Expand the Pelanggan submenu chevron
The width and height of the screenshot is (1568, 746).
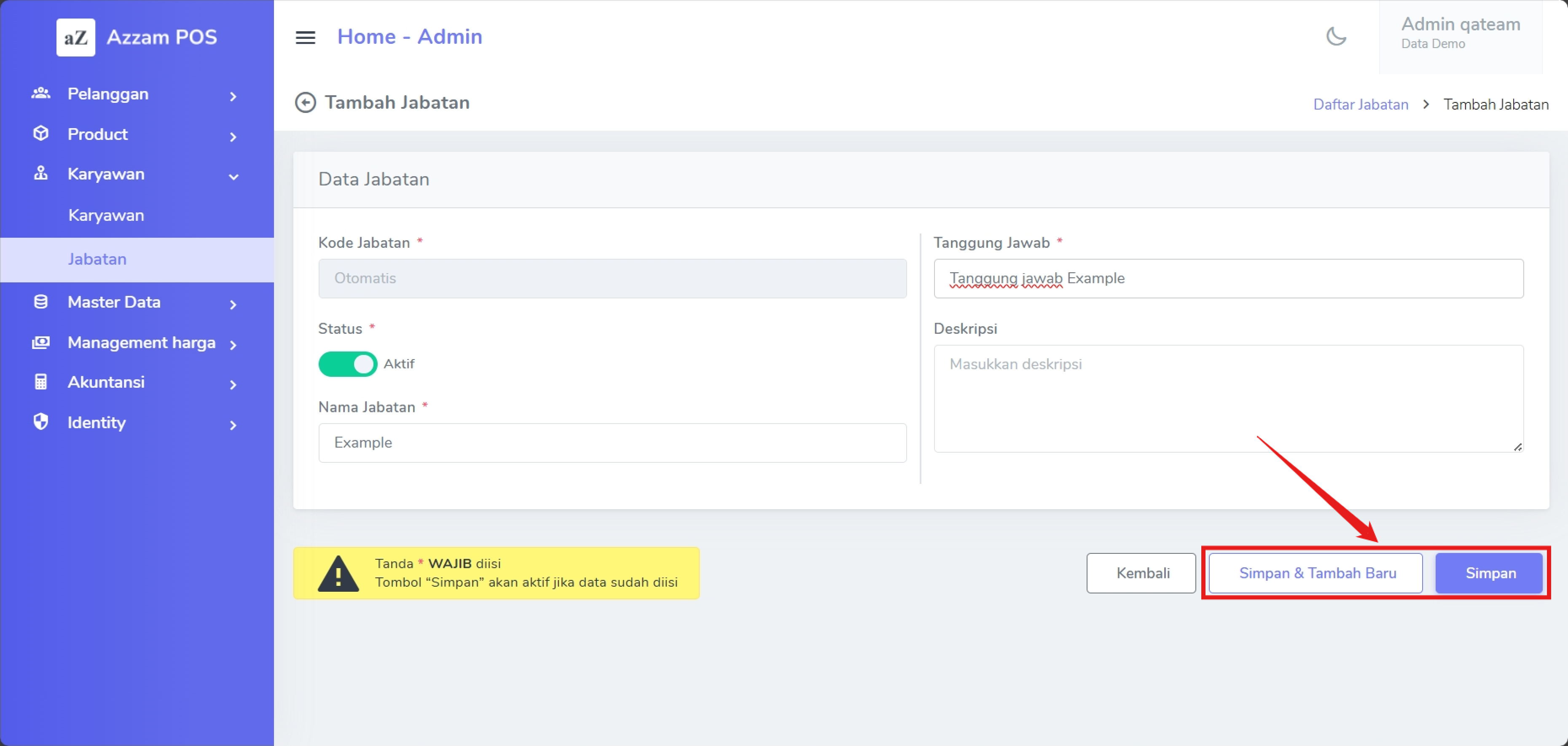point(233,96)
